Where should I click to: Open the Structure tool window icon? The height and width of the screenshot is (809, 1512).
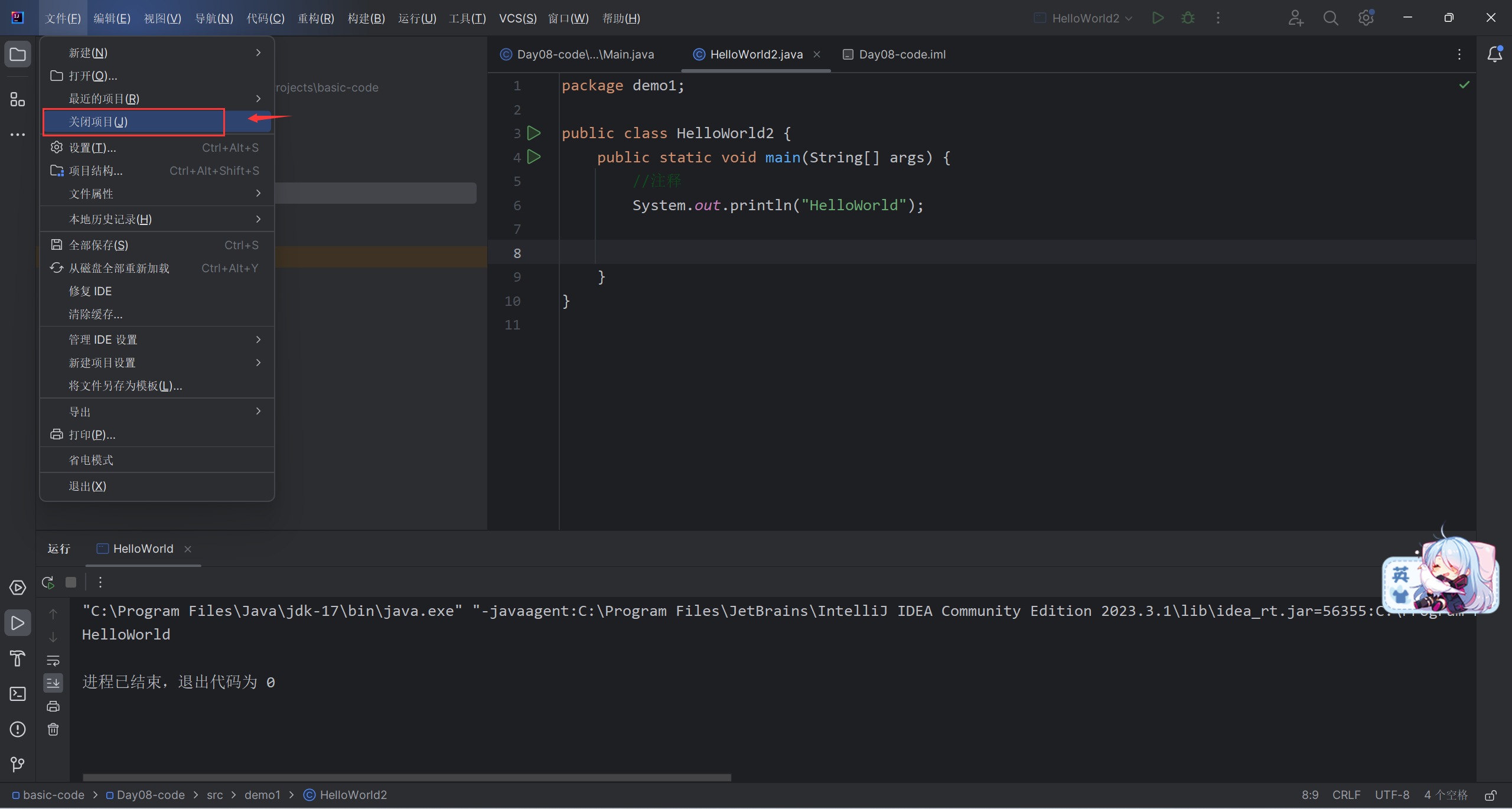click(18, 99)
